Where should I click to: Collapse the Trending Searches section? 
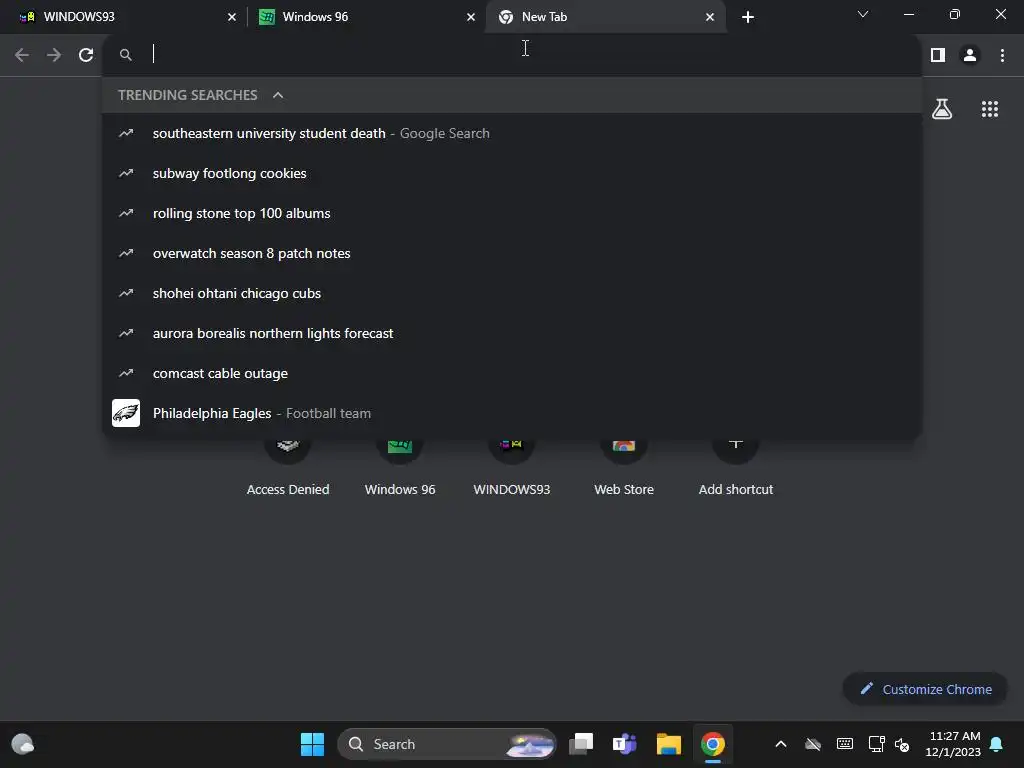(x=278, y=95)
